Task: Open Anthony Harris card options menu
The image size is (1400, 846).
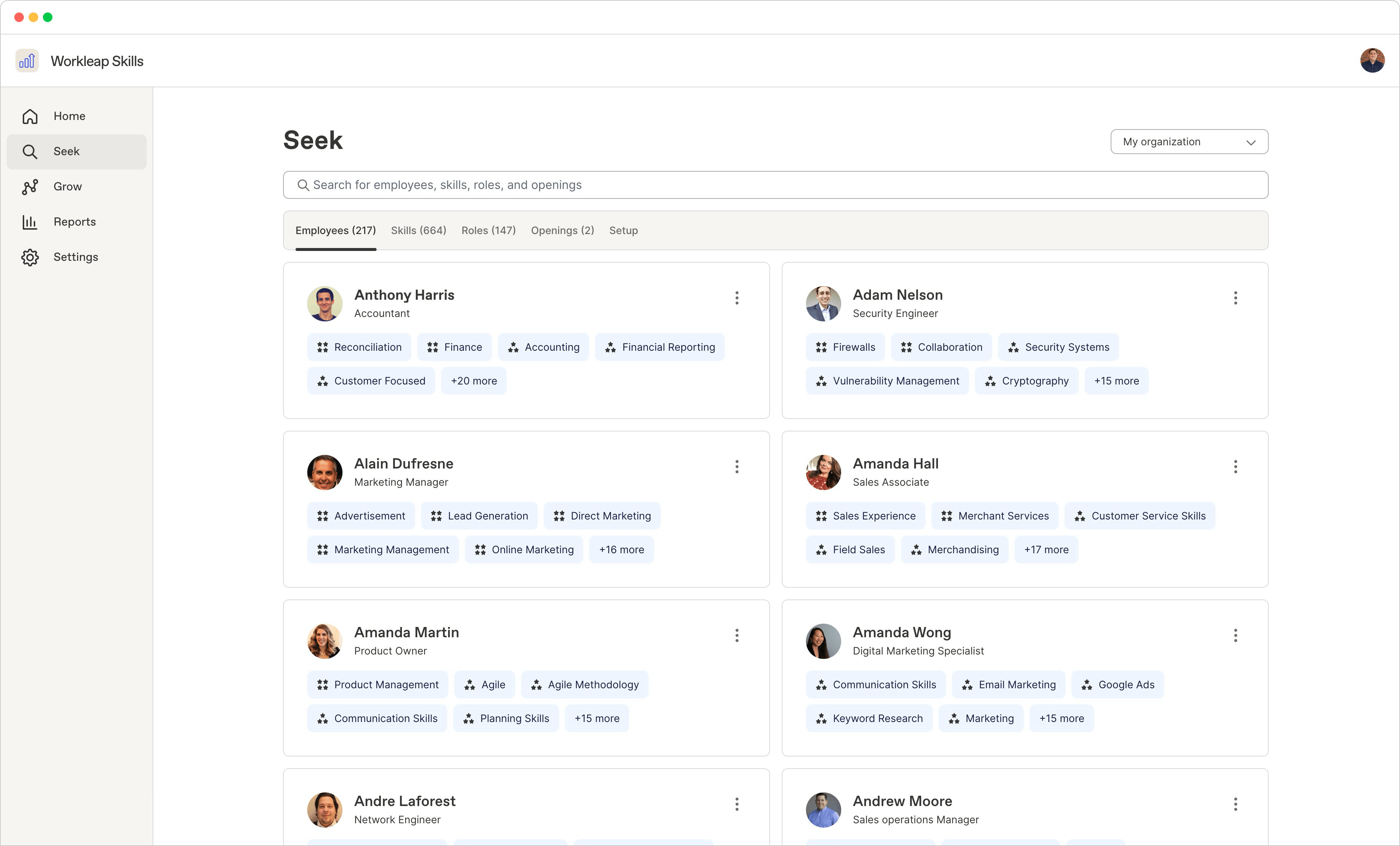Action: point(737,298)
